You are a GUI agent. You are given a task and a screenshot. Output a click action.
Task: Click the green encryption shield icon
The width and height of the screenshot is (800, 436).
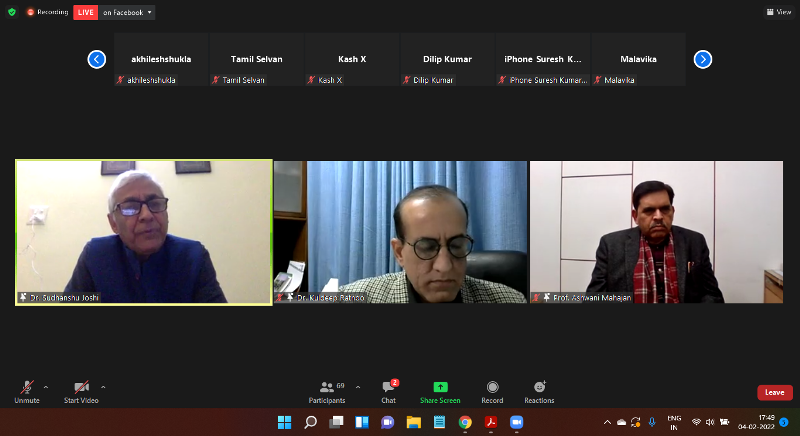[11, 12]
